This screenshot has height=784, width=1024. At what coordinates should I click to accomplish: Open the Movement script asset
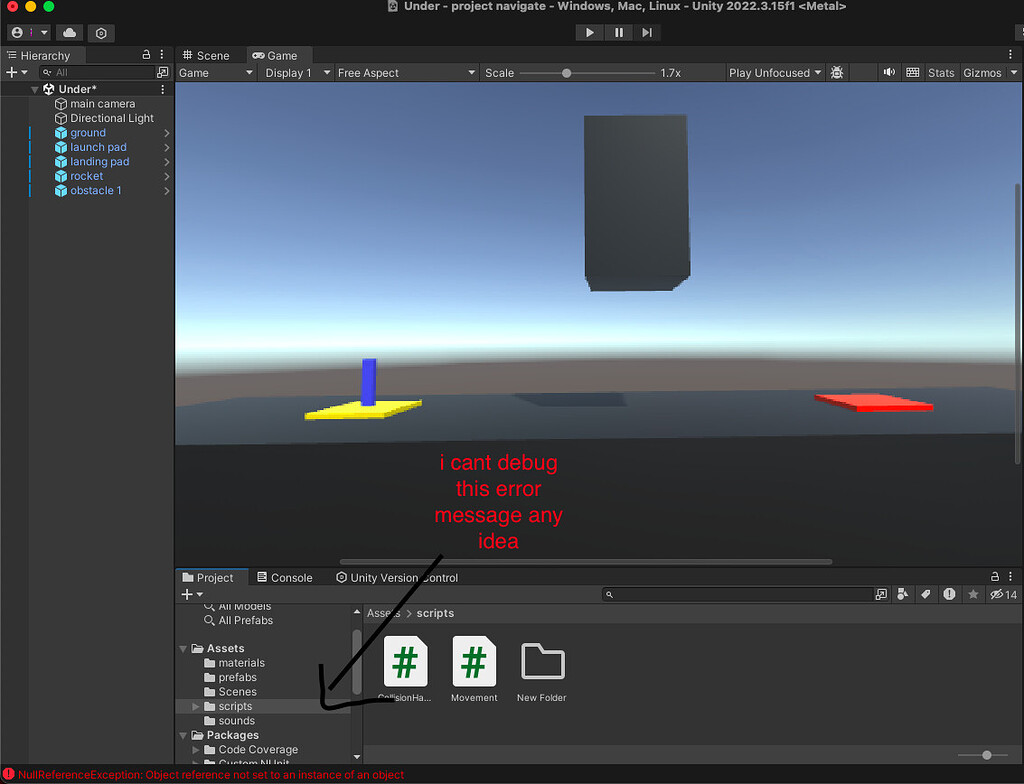(474, 667)
